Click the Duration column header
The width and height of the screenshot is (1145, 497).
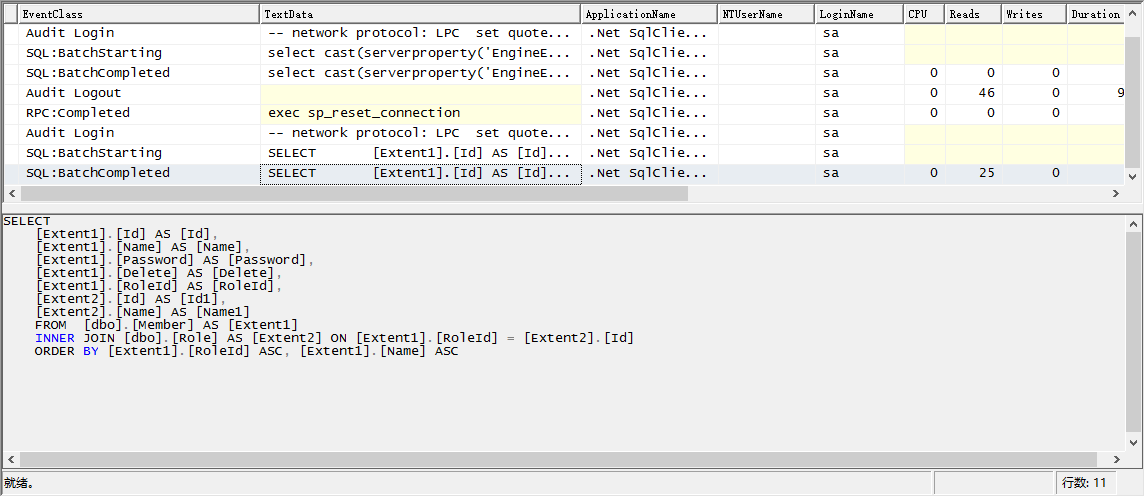[x=1095, y=14]
